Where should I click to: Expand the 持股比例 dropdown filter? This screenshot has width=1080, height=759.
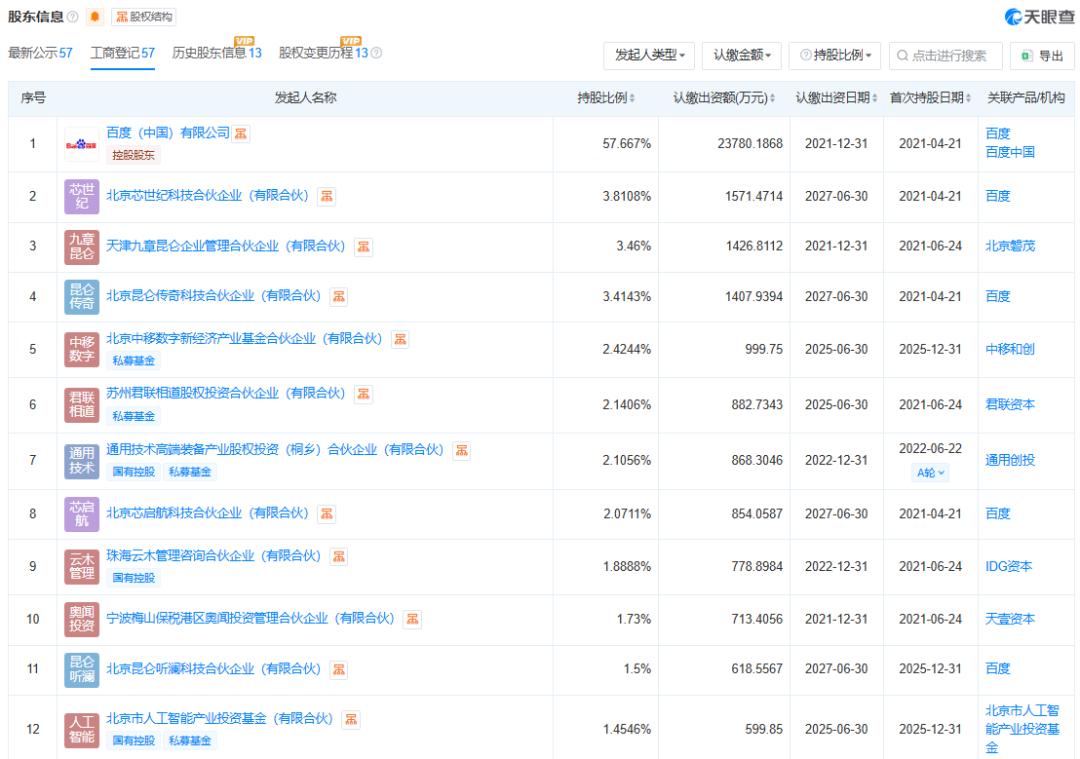(x=835, y=55)
